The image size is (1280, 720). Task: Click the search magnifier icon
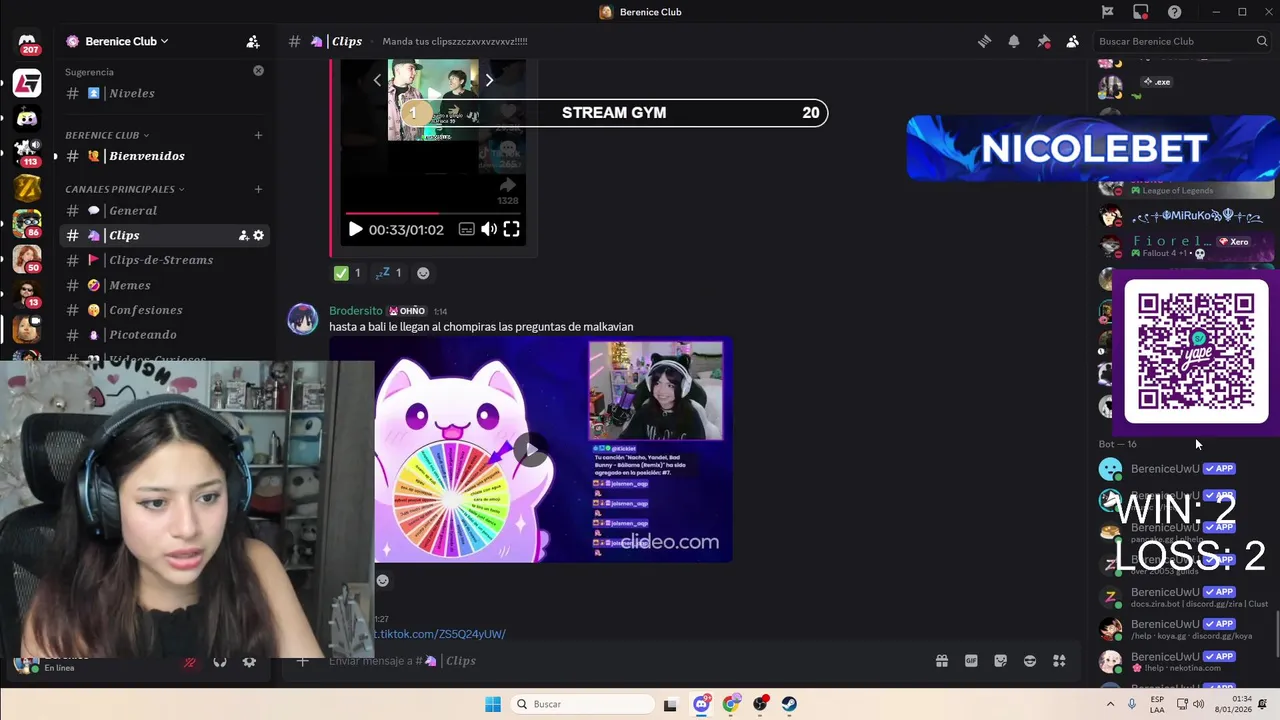(1262, 41)
